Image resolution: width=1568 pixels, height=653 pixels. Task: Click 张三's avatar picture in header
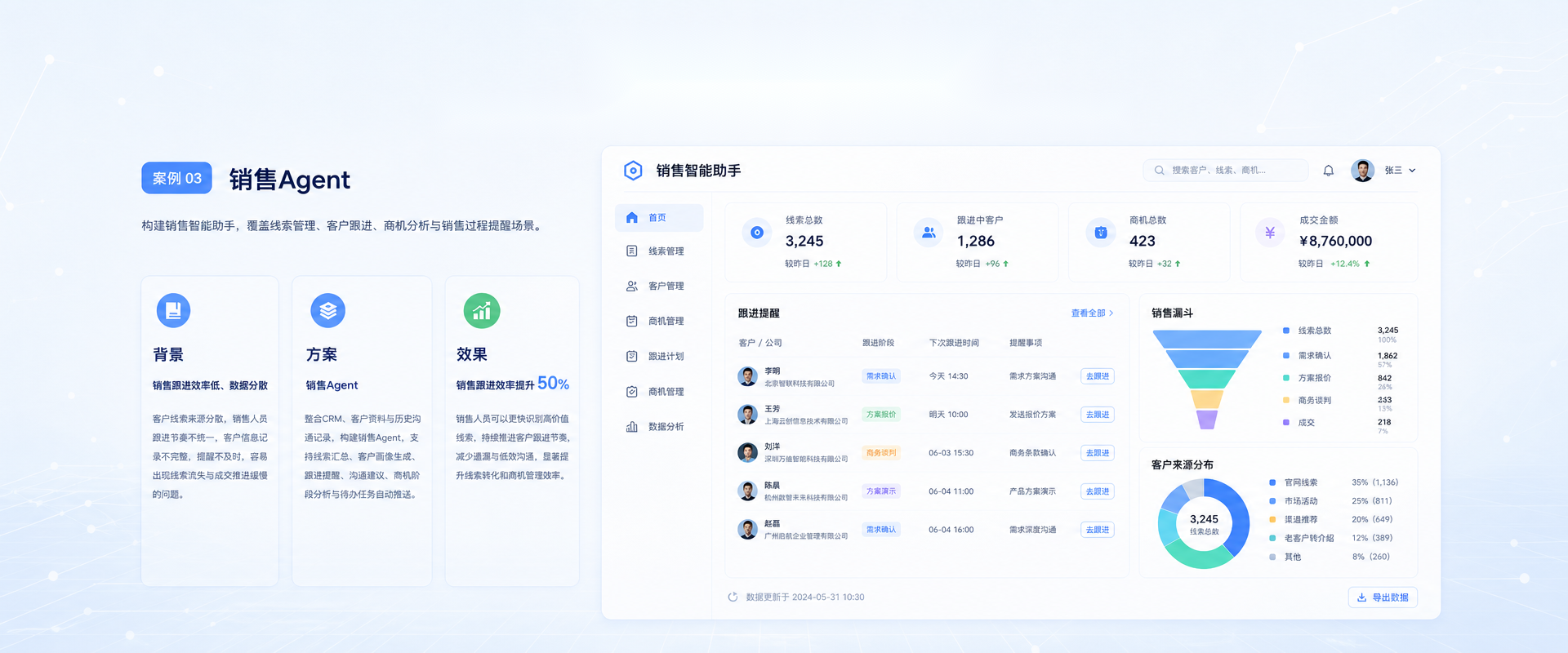(1362, 170)
